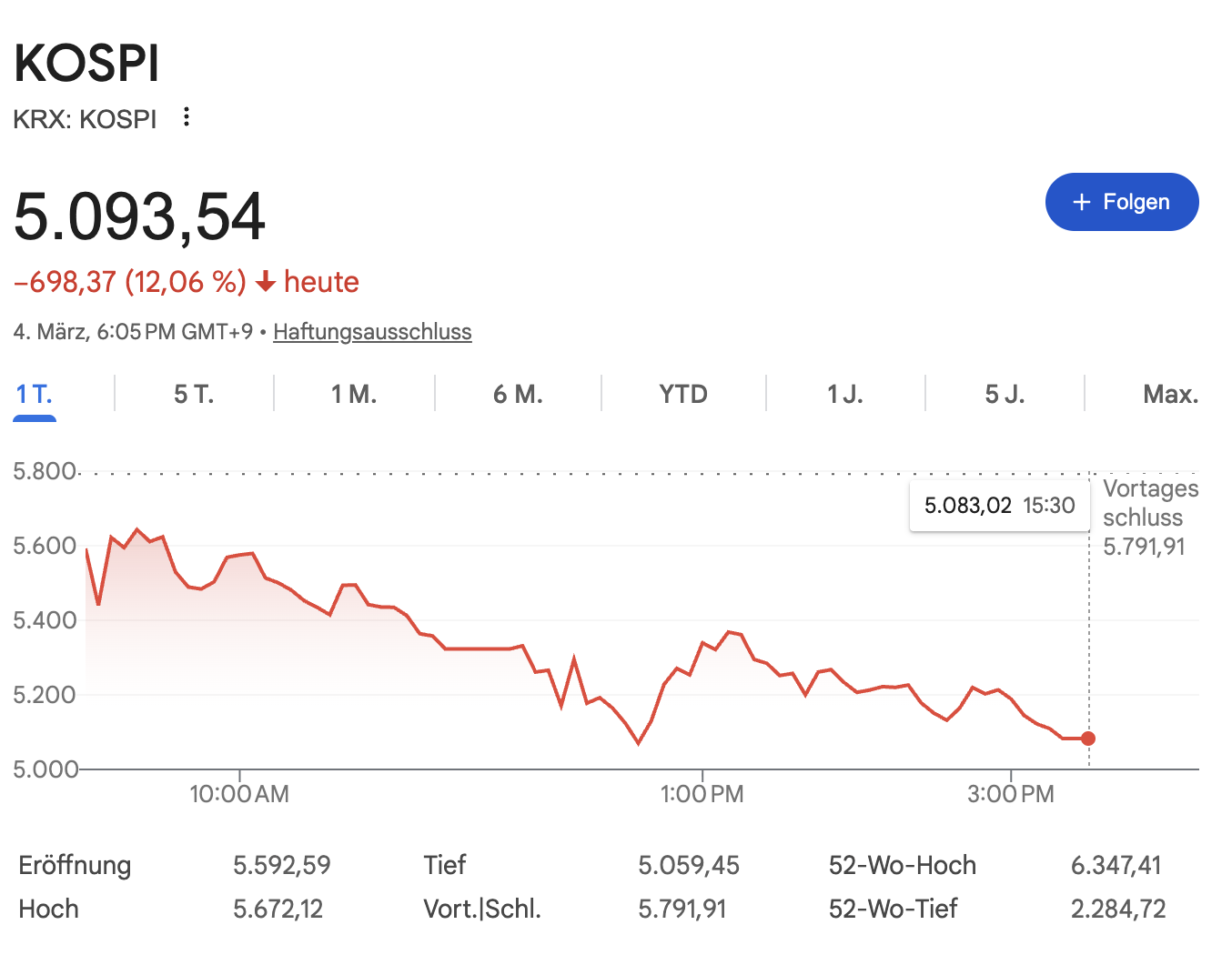Click the Folgen follow button
The width and height of the screenshot is (1232, 975).
[1121, 202]
